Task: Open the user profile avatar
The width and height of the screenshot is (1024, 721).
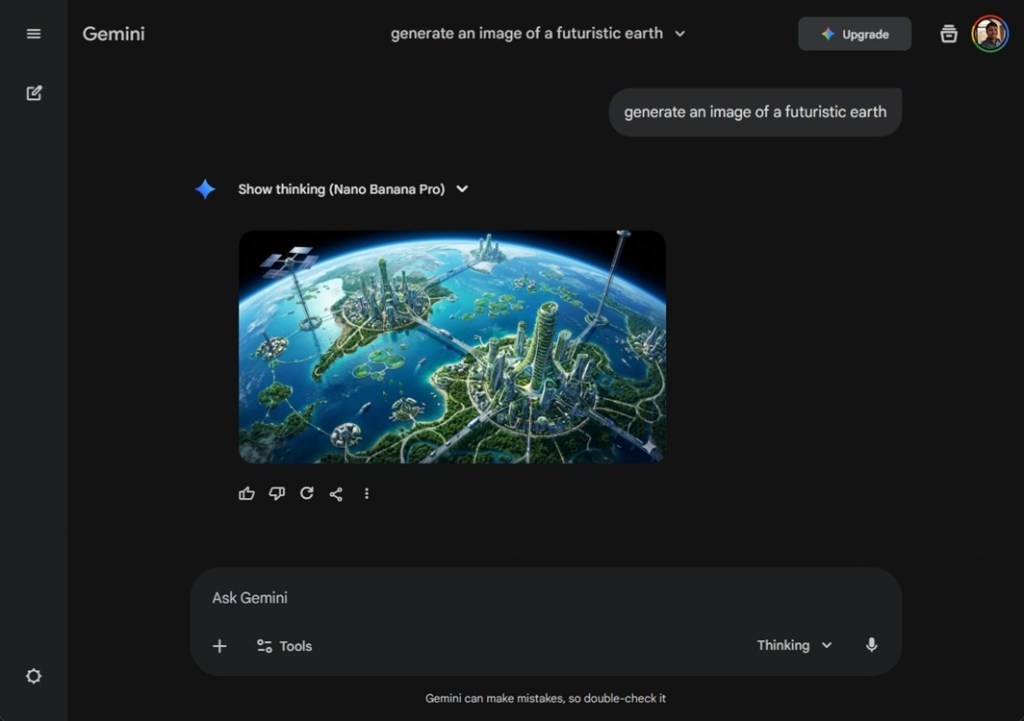Action: coord(990,34)
